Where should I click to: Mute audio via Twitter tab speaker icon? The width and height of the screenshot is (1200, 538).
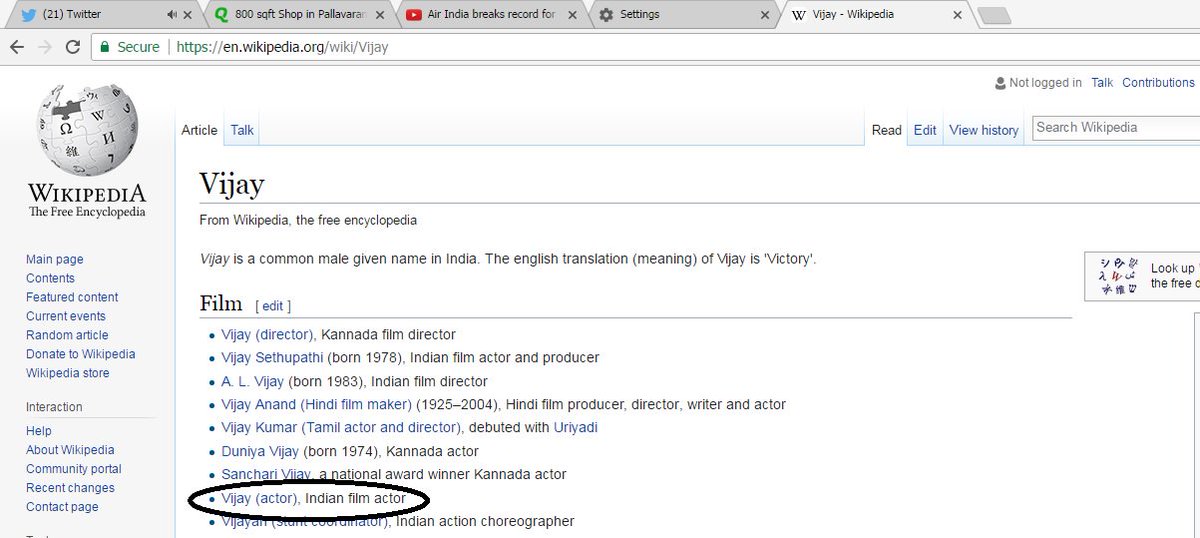pyautogui.click(x=172, y=15)
